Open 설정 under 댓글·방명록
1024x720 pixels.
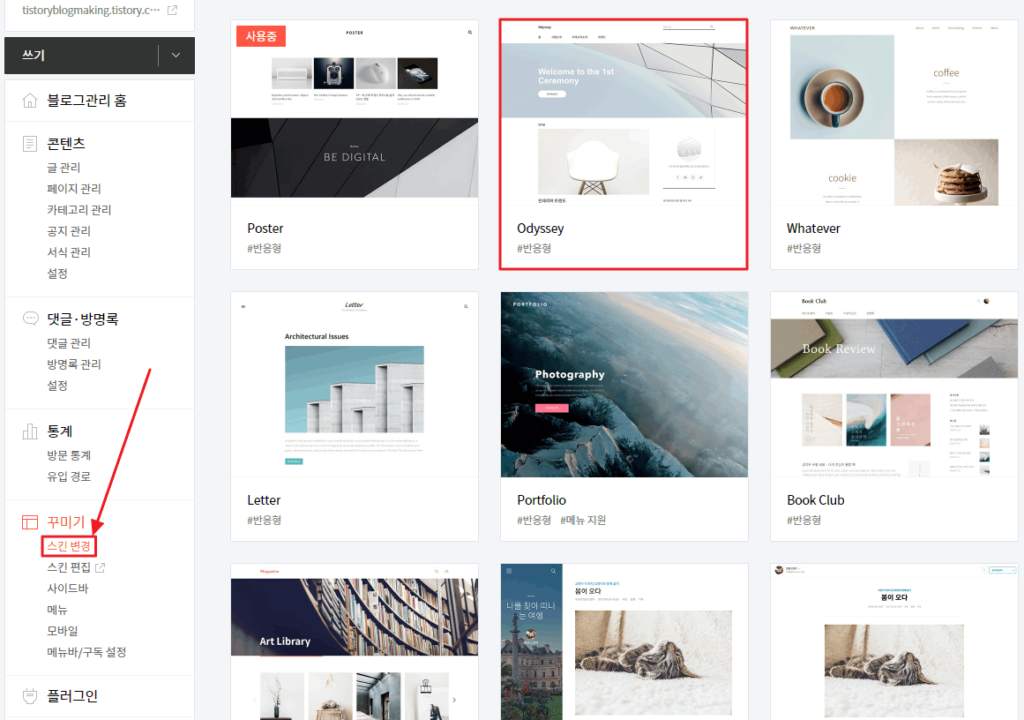[57, 385]
